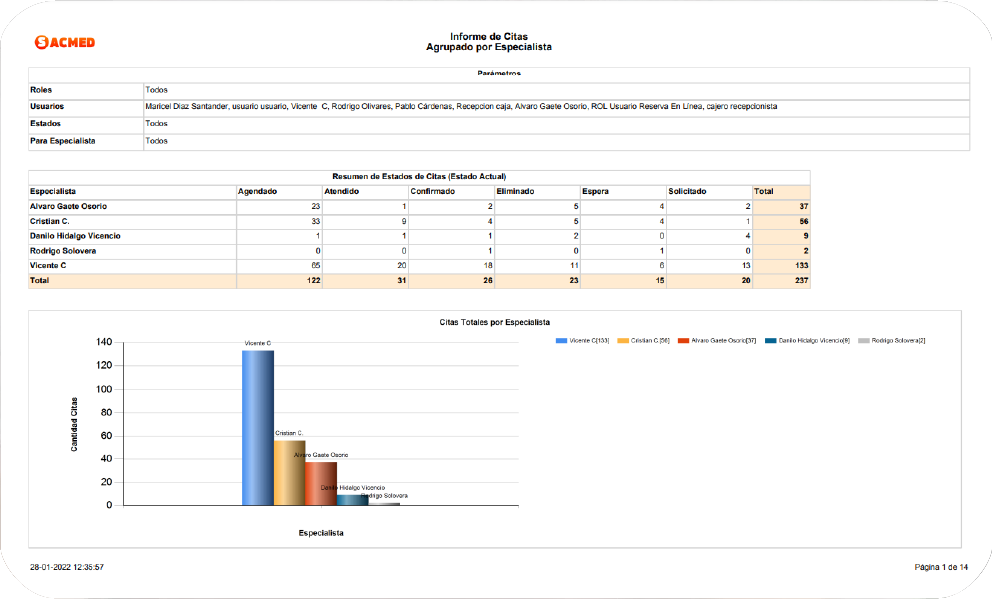Click the SACMED logo
Image resolution: width=992 pixels, height=599 pixels.
pyautogui.click(x=65, y=42)
